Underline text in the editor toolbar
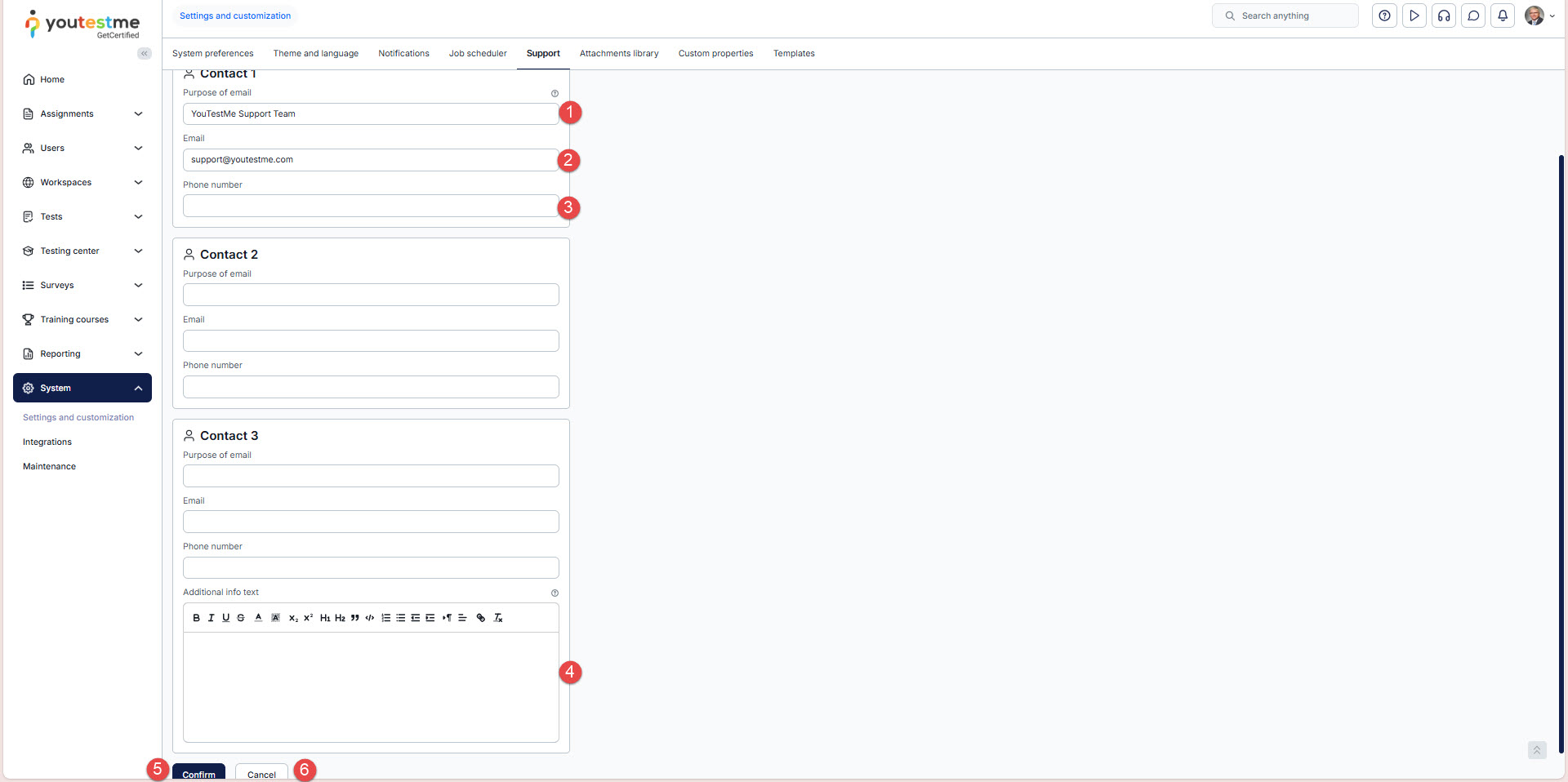The image size is (1568, 782). (226, 618)
